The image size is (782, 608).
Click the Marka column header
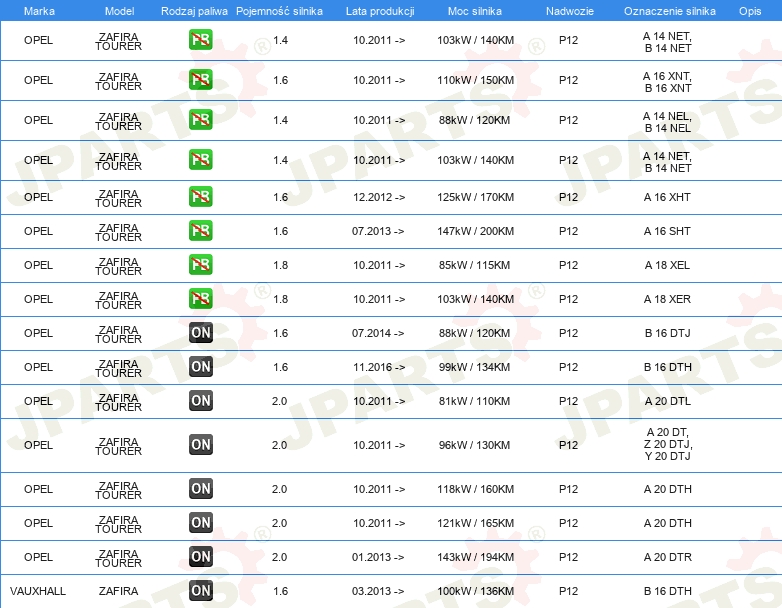point(39,11)
